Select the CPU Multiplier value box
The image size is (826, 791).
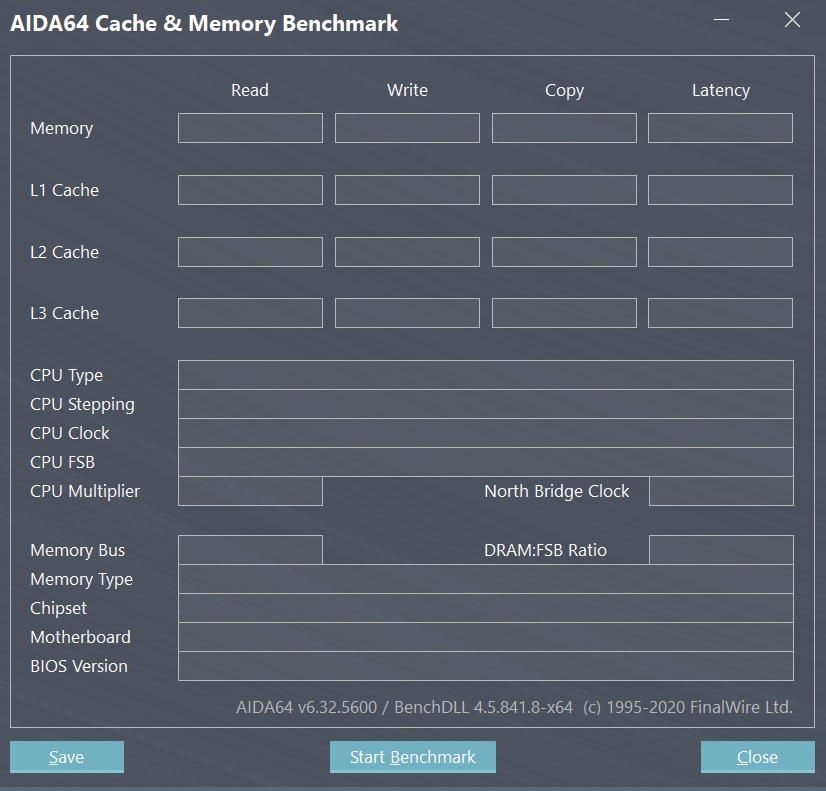tap(250, 491)
